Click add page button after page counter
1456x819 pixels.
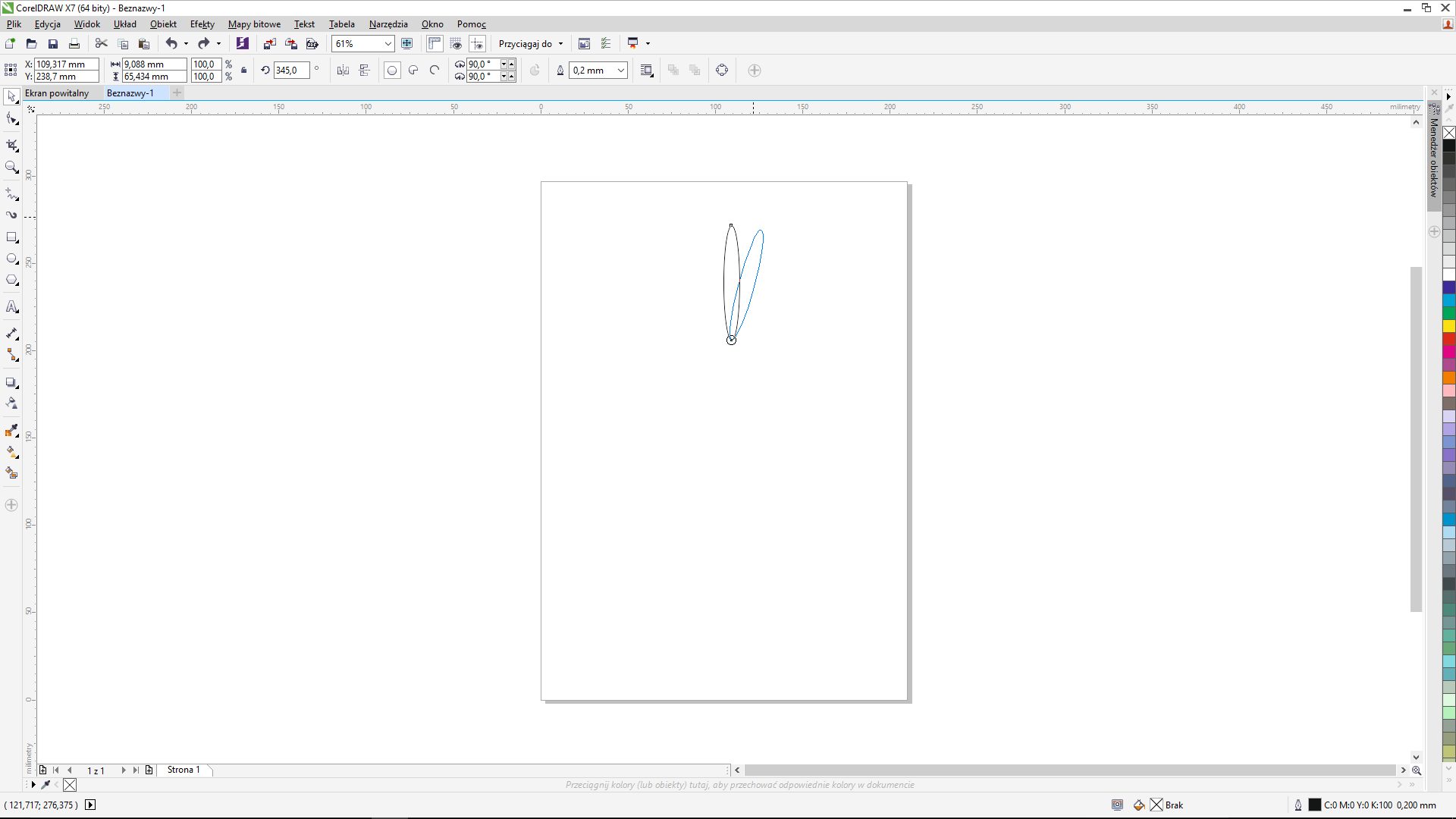149,770
